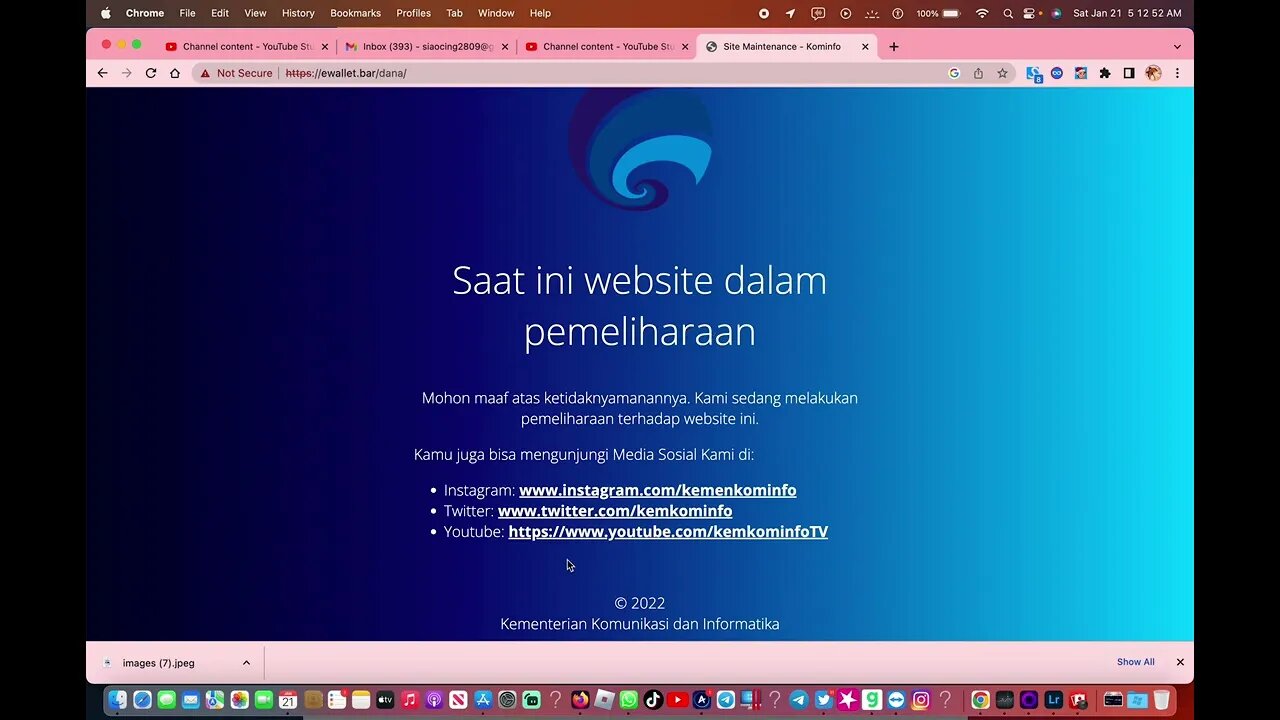
Task: Switch to the Gmail Inbox tab
Action: (x=427, y=46)
